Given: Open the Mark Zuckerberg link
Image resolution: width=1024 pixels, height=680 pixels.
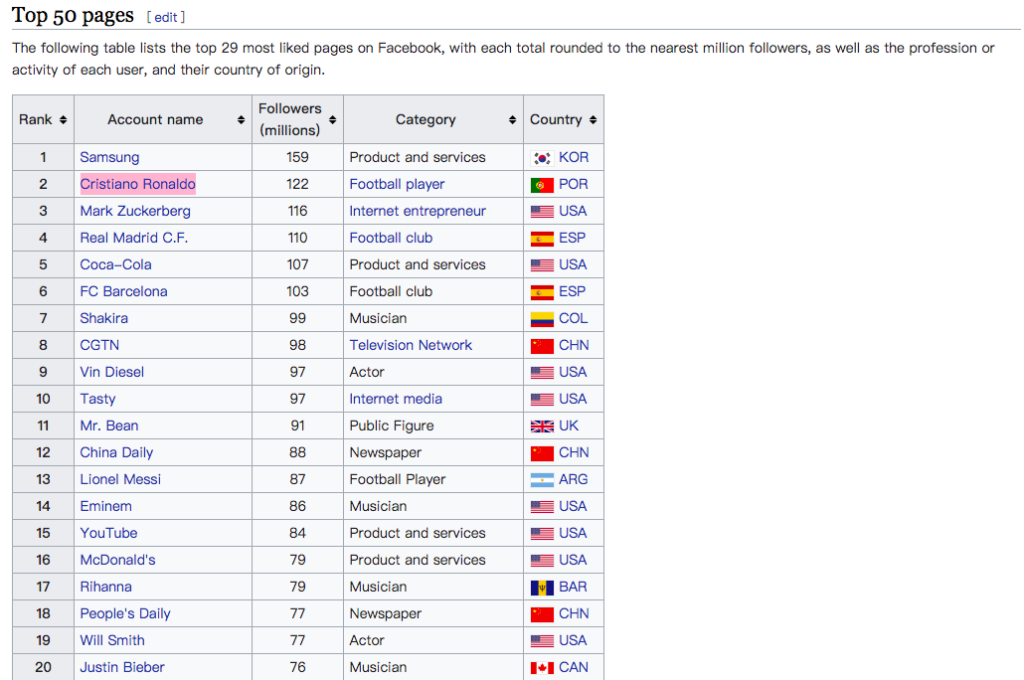Looking at the screenshot, I should 135,211.
